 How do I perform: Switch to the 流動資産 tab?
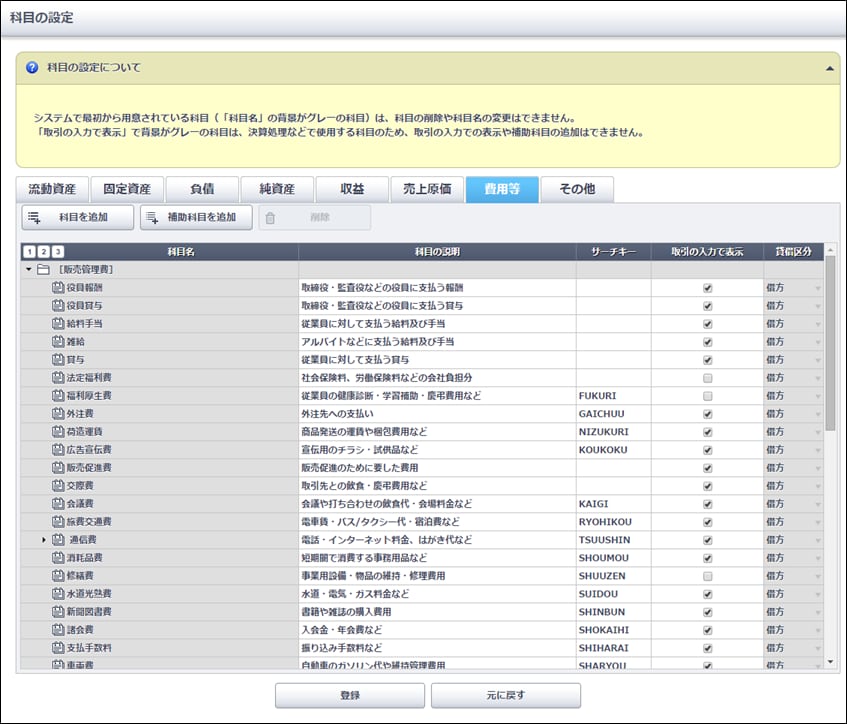tap(52, 189)
